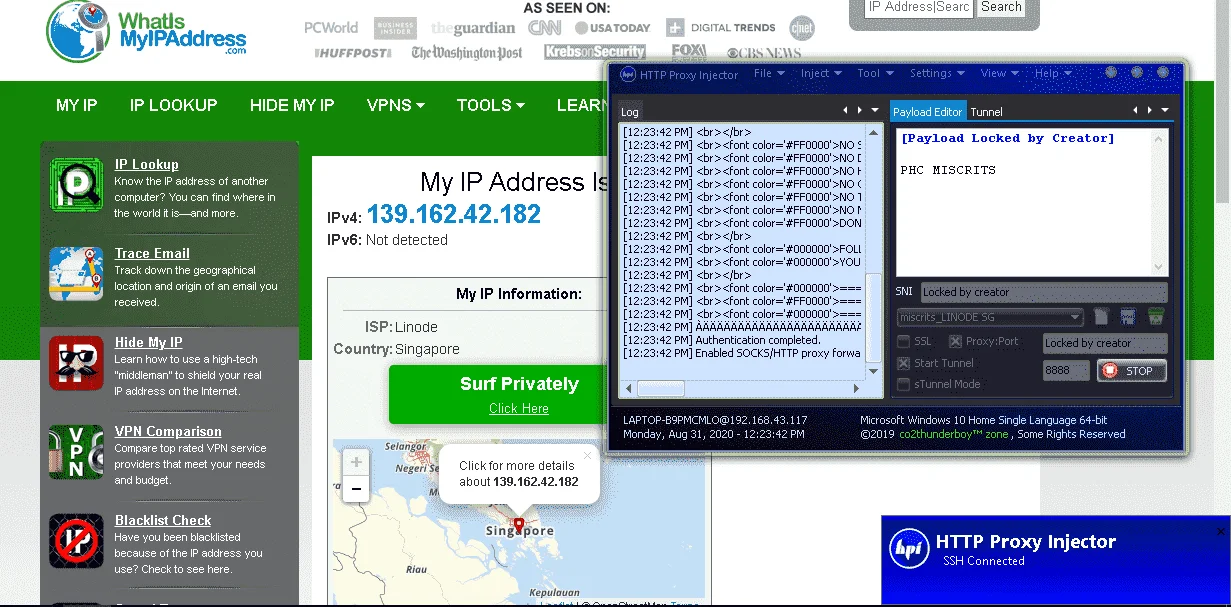This screenshot has height=607, width=1231.
Task: Open HIDE MY IP in the website navigation
Action: tap(292, 105)
